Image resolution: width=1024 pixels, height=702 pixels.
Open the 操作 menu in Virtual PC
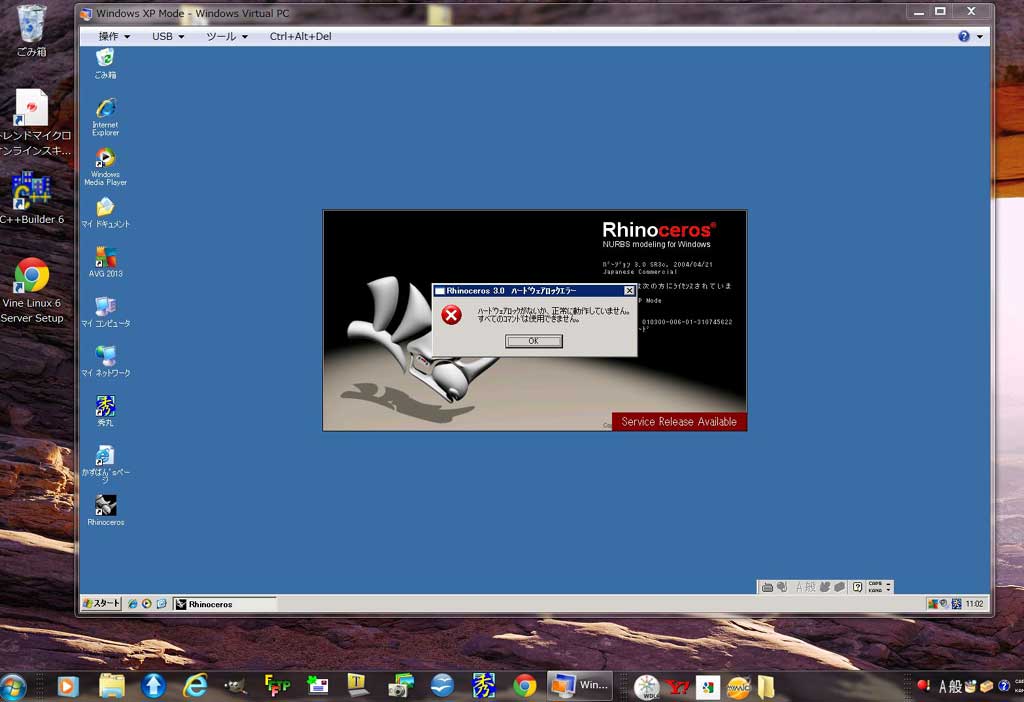click(x=114, y=37)
